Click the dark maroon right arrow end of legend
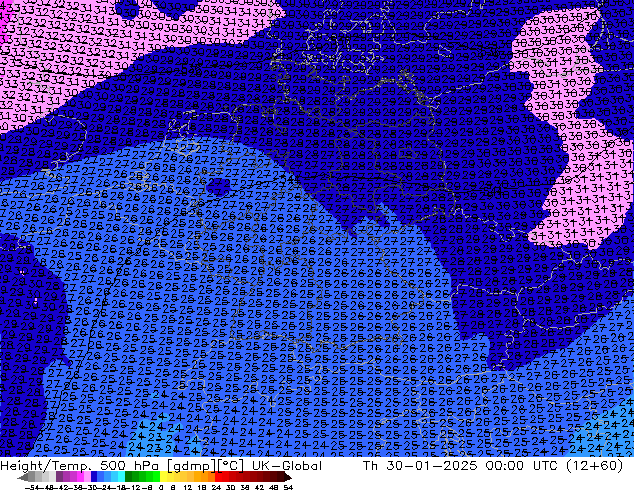The image size is (634, 490). click(x=287, y=477)
